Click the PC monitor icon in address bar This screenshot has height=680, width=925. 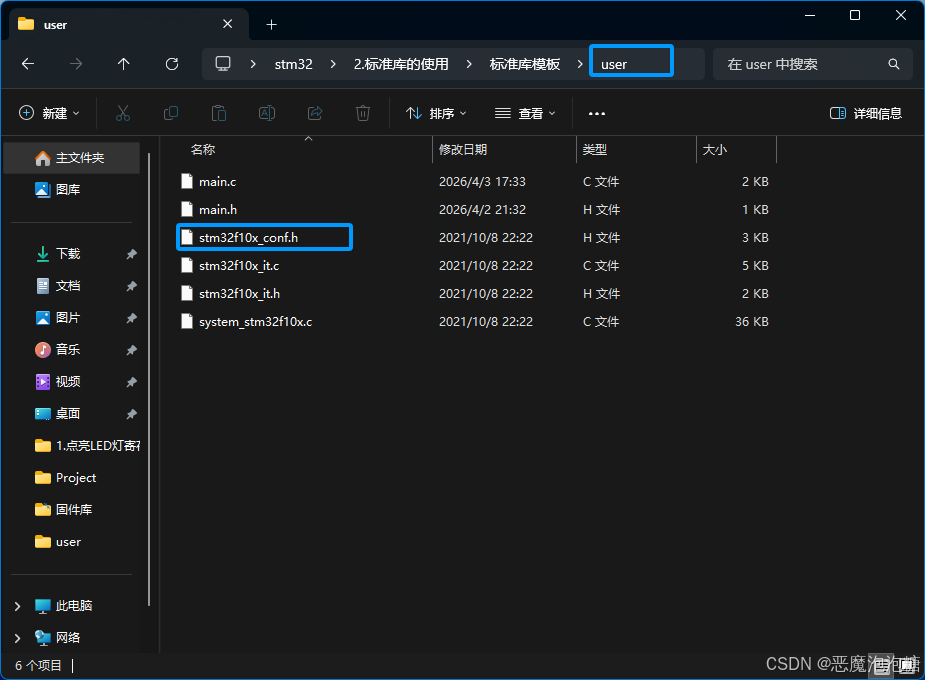pyautogui.click(x=222, y=64)
